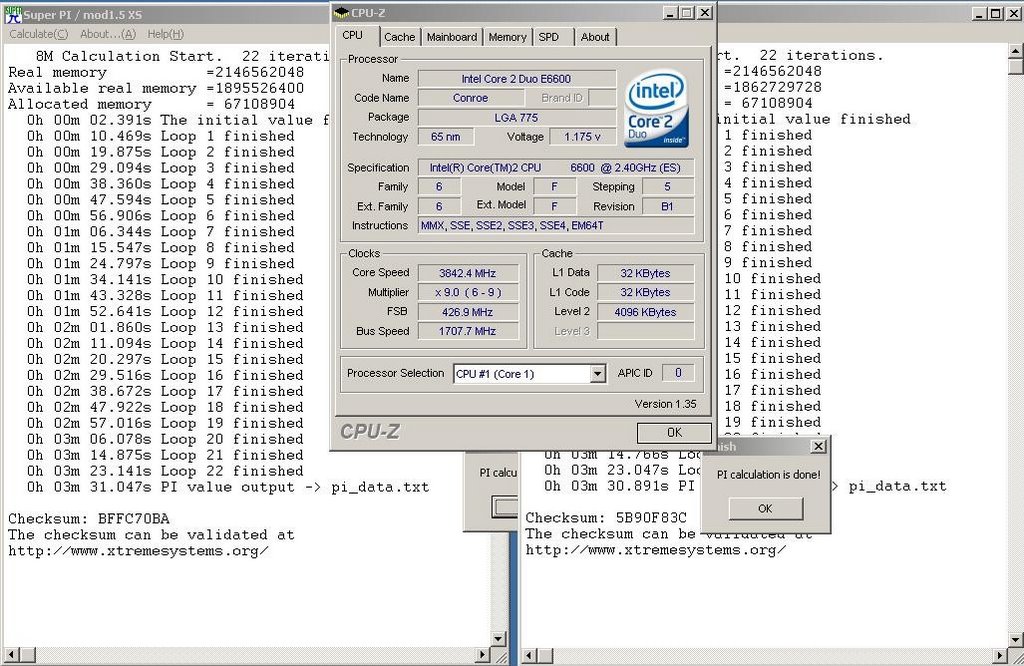Click the Package field showing LGA 775
1024x666 pixels.
516,118
